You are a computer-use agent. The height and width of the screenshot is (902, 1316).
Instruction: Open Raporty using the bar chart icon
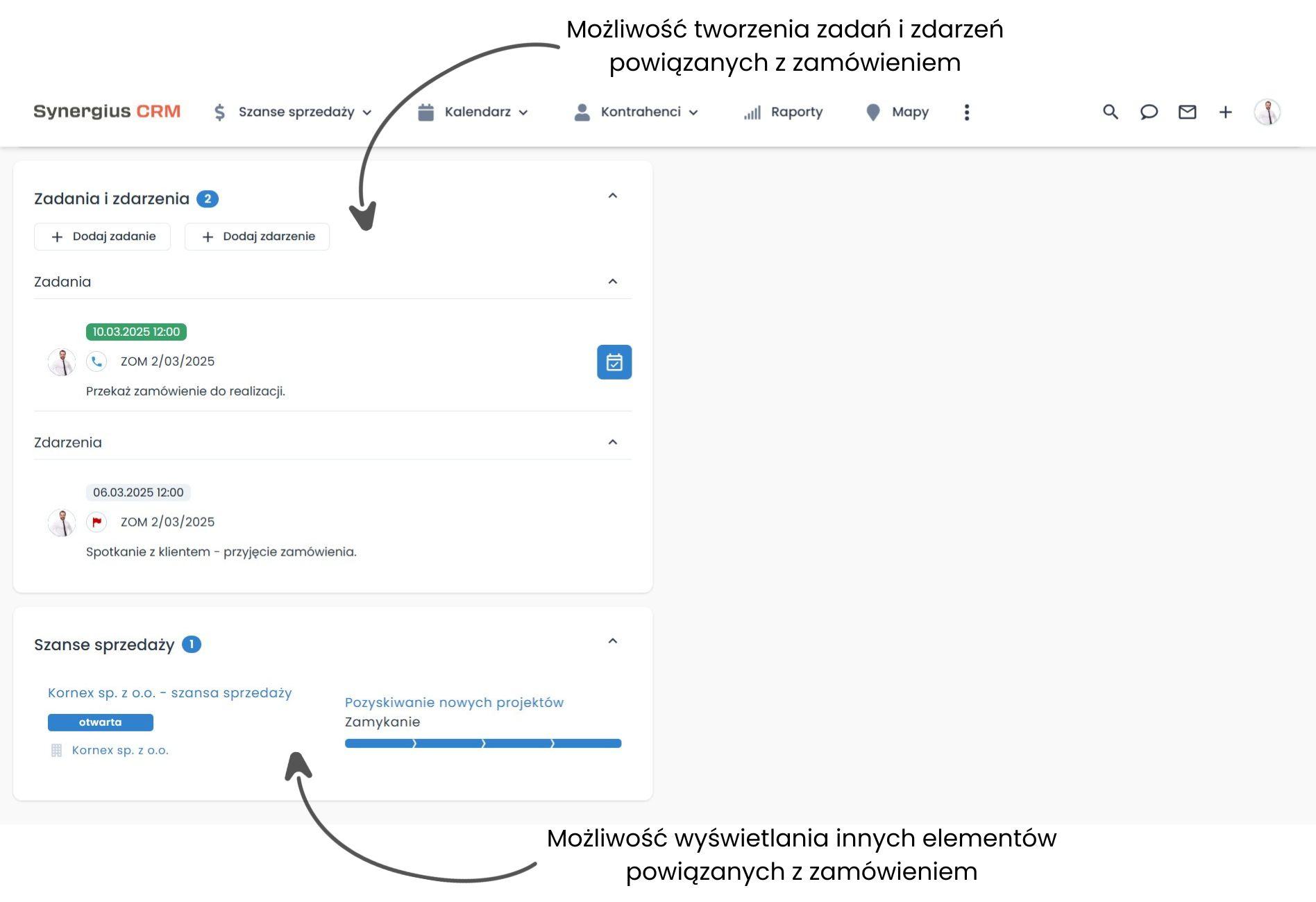coord(784,112)
